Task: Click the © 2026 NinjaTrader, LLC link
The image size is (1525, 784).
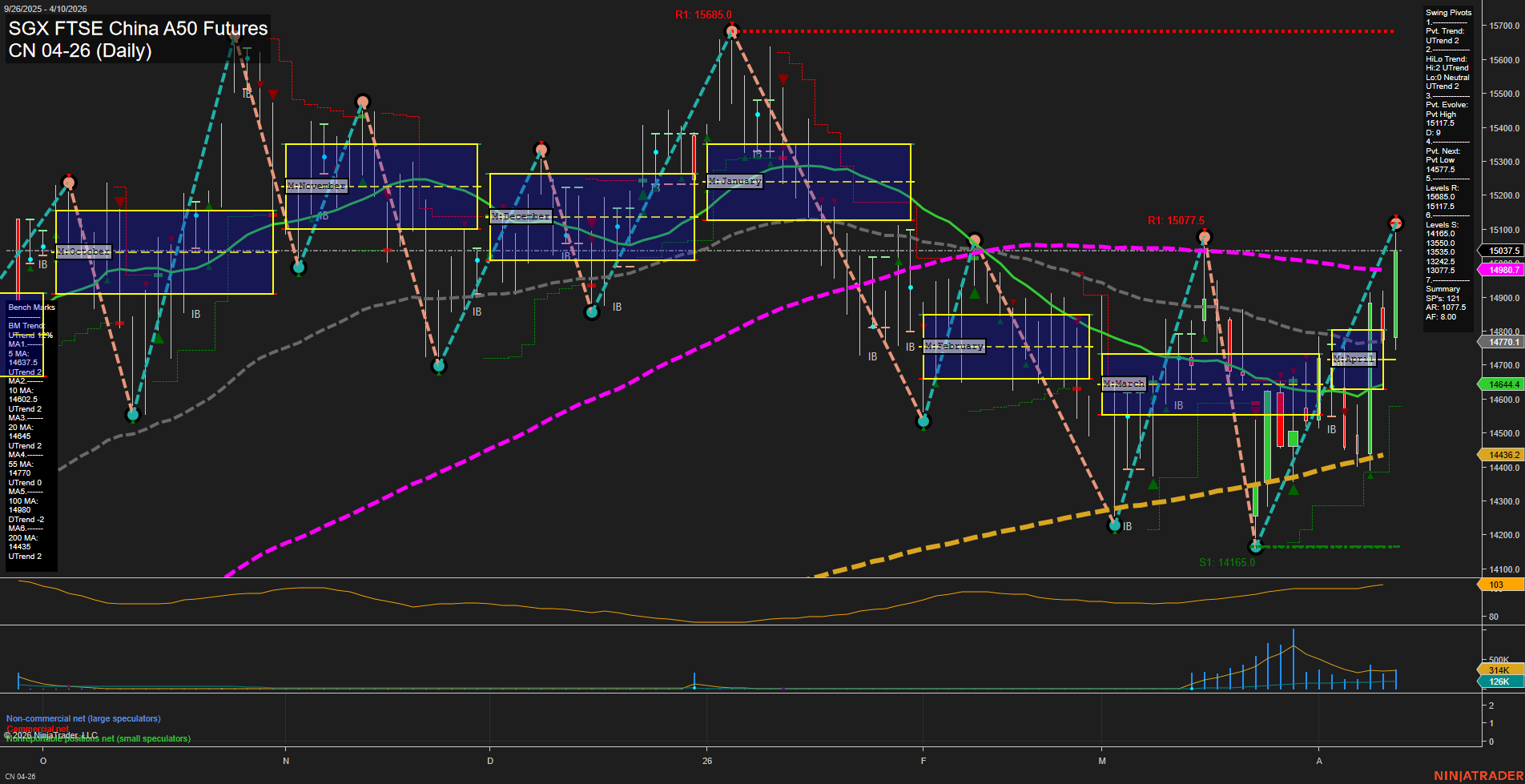Action: point(50,734)
